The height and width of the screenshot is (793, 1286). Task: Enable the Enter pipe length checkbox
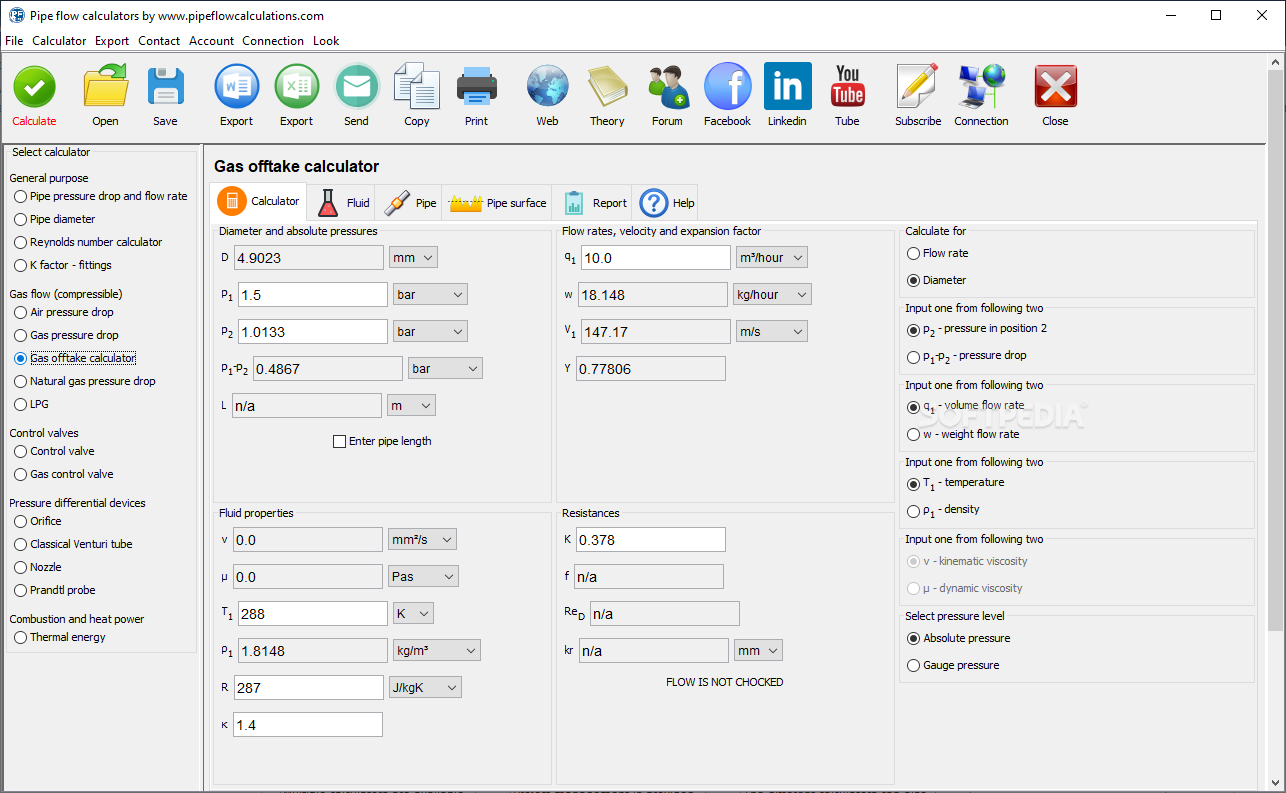[340, 441]
